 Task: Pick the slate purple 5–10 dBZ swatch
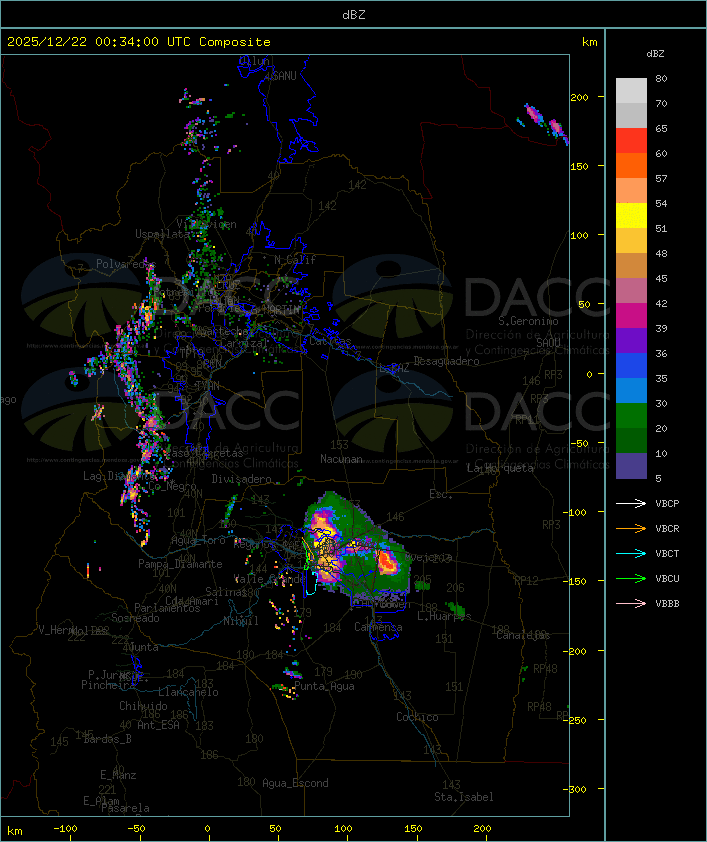(x=631, y=466)
